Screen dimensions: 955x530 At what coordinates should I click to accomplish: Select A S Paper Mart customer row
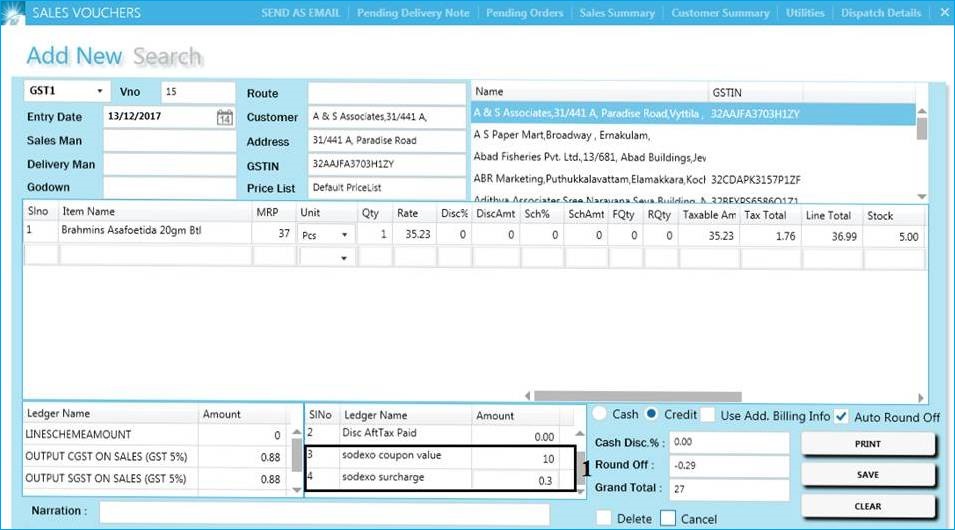[693, 135]
